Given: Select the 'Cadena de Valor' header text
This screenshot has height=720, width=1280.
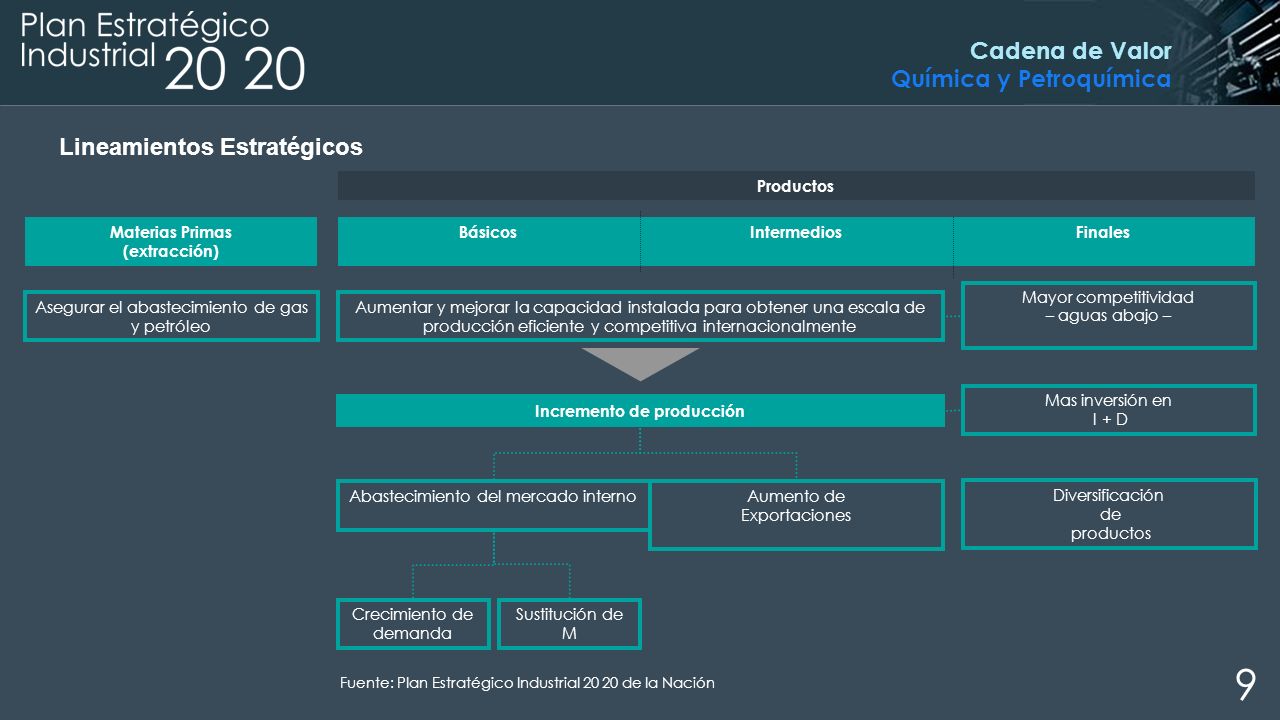Looking at the screenshot, I should 1071,51.
